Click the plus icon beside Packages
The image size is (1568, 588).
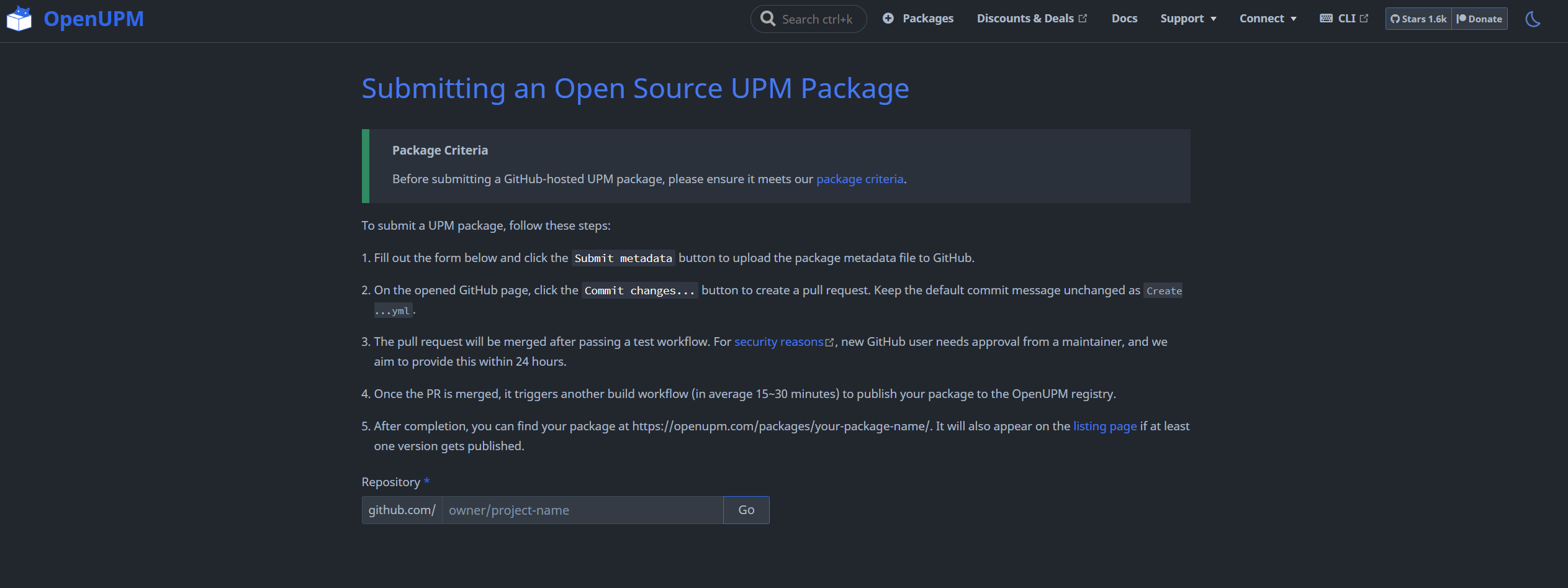point(888,19)
